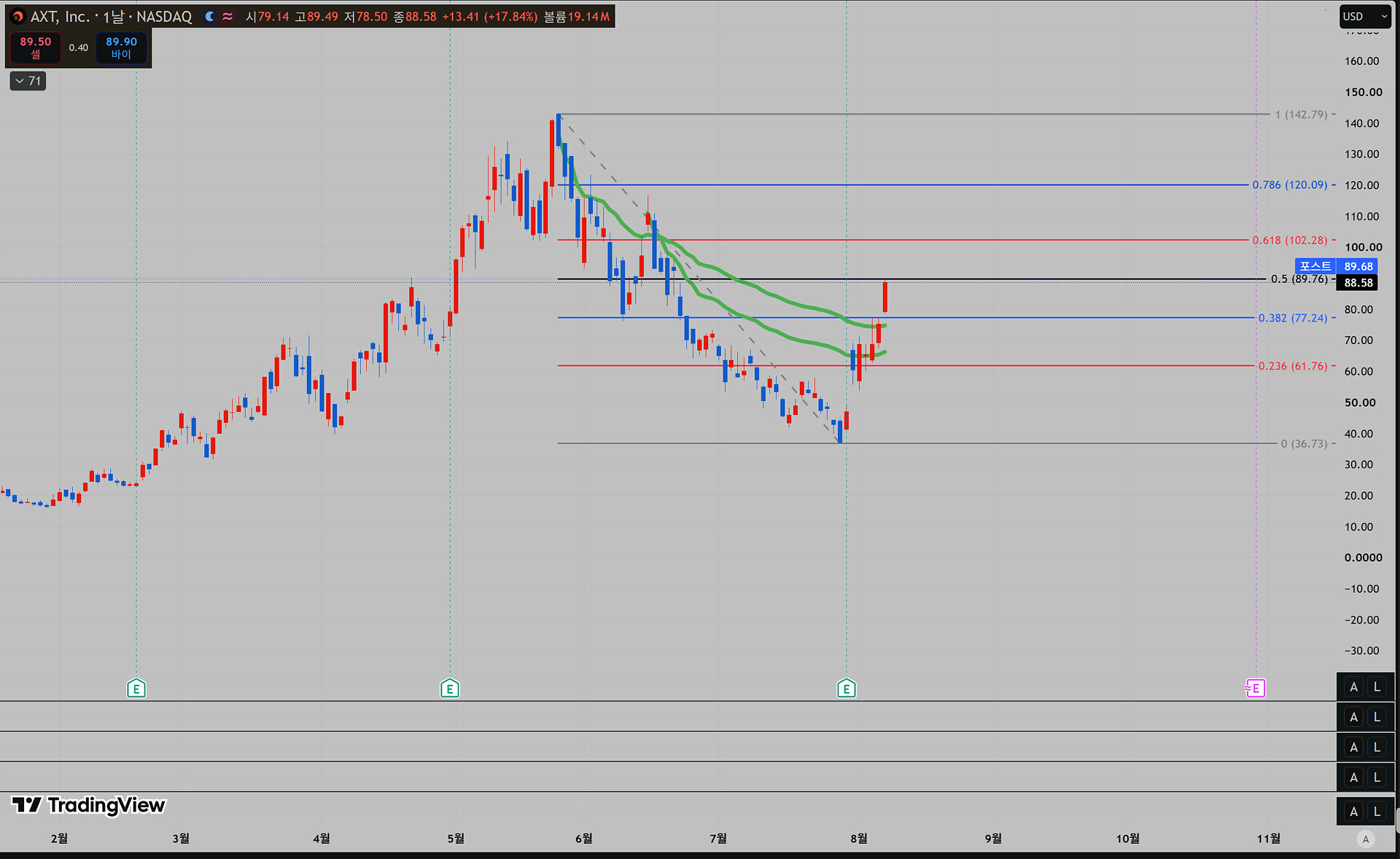Click the 11월 label on the time axis

point(1269,839)
